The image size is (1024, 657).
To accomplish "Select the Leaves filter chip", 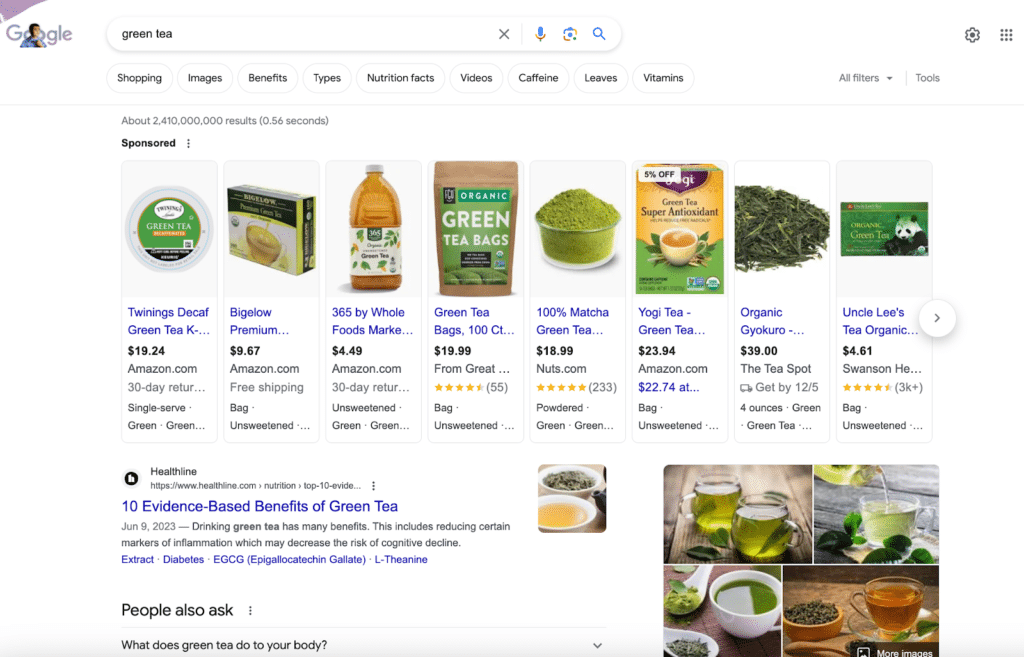I will coord(601,78).
